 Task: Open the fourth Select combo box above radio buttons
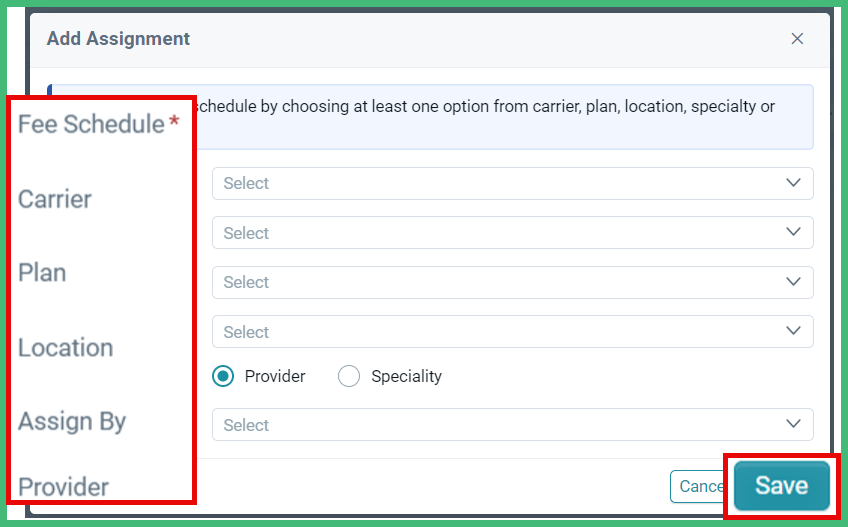click(512, 332)
